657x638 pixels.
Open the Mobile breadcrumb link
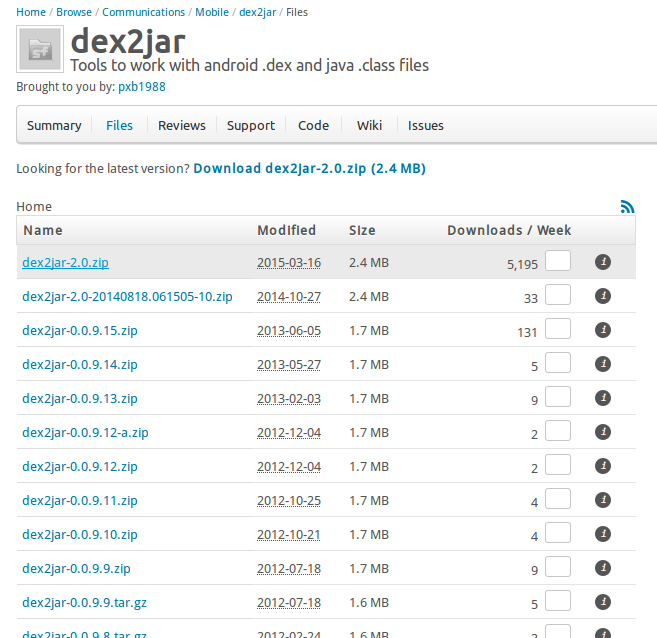point(212,12)
